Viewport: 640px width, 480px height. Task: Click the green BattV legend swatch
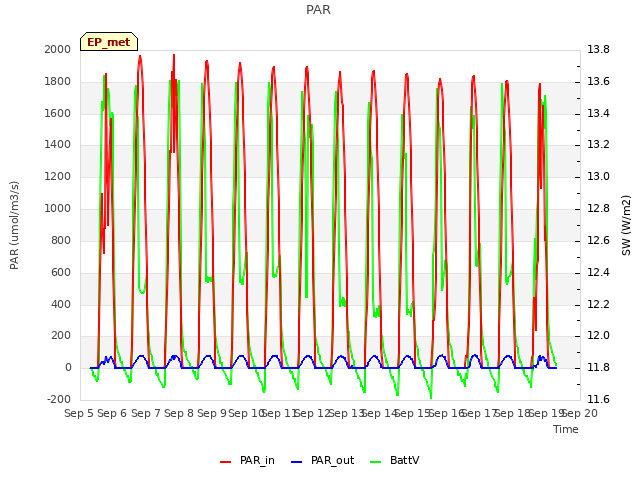point(376,462)
